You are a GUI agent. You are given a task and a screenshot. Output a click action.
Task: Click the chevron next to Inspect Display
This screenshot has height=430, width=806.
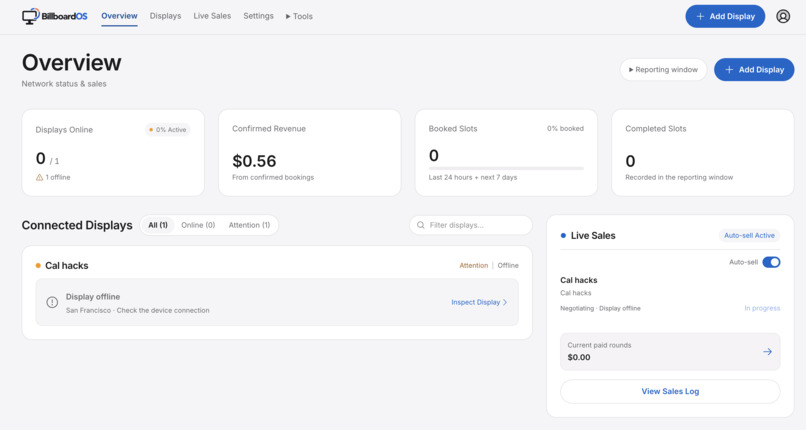point(505,302)
